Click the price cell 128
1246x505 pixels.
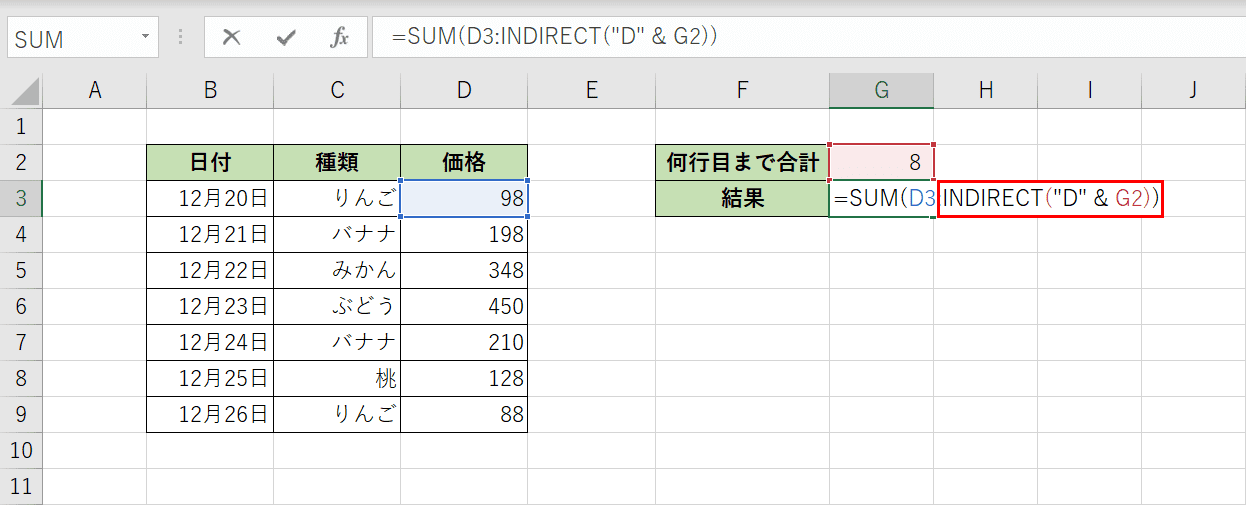point(464,378)
